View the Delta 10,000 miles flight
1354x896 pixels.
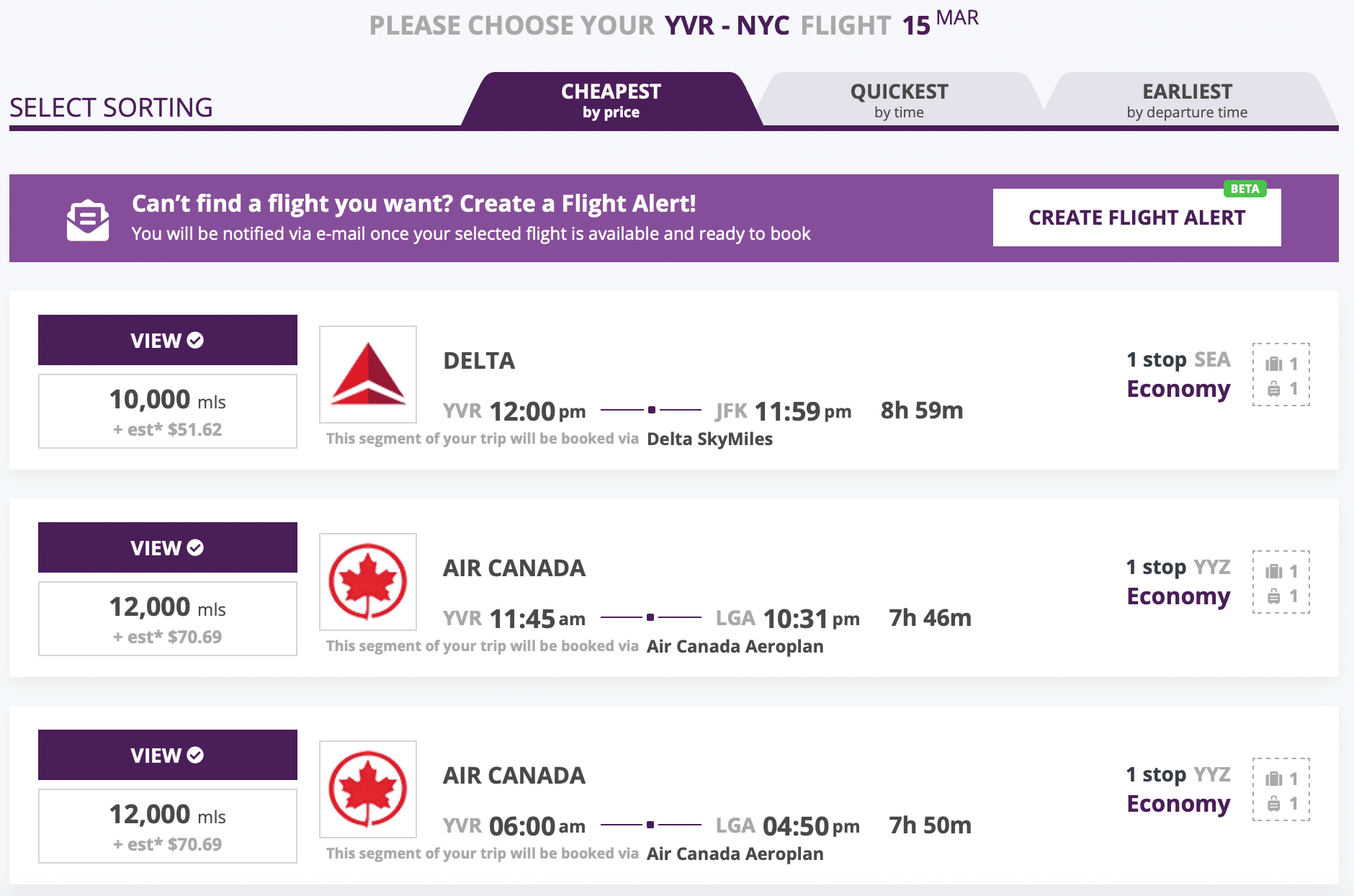pos(167,340)
